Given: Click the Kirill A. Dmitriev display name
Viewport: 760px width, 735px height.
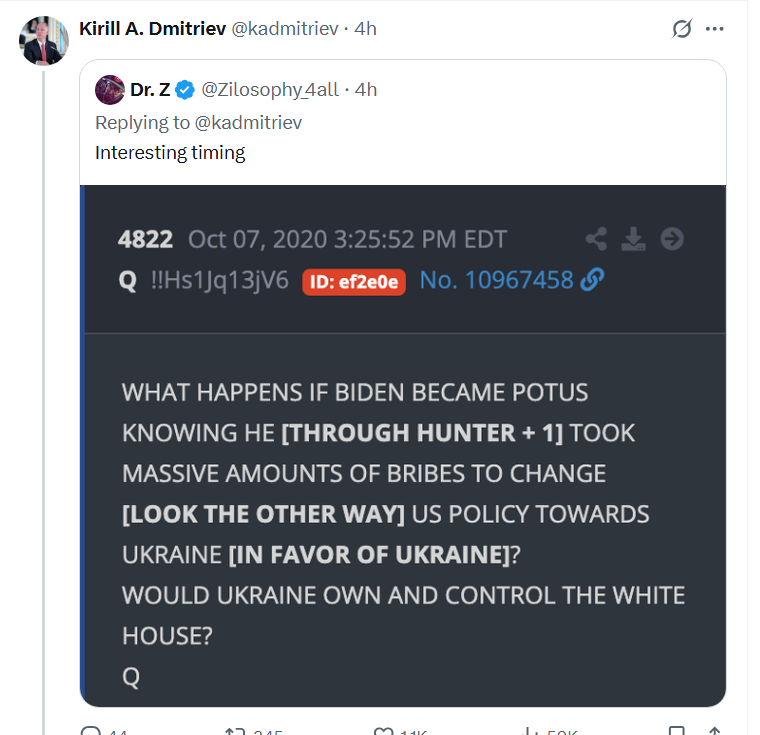Looking at the screenshot, I should coord(153,29).
